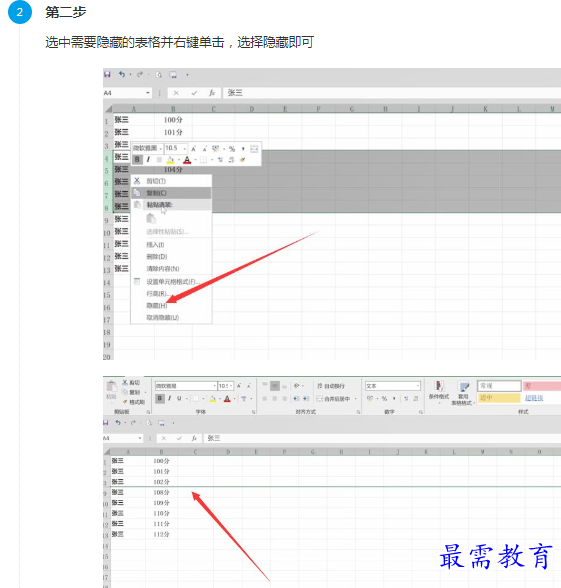Click cell containing 112分 in lower sheet
This screenshot has width=561, height=588.
coord(161,534)
